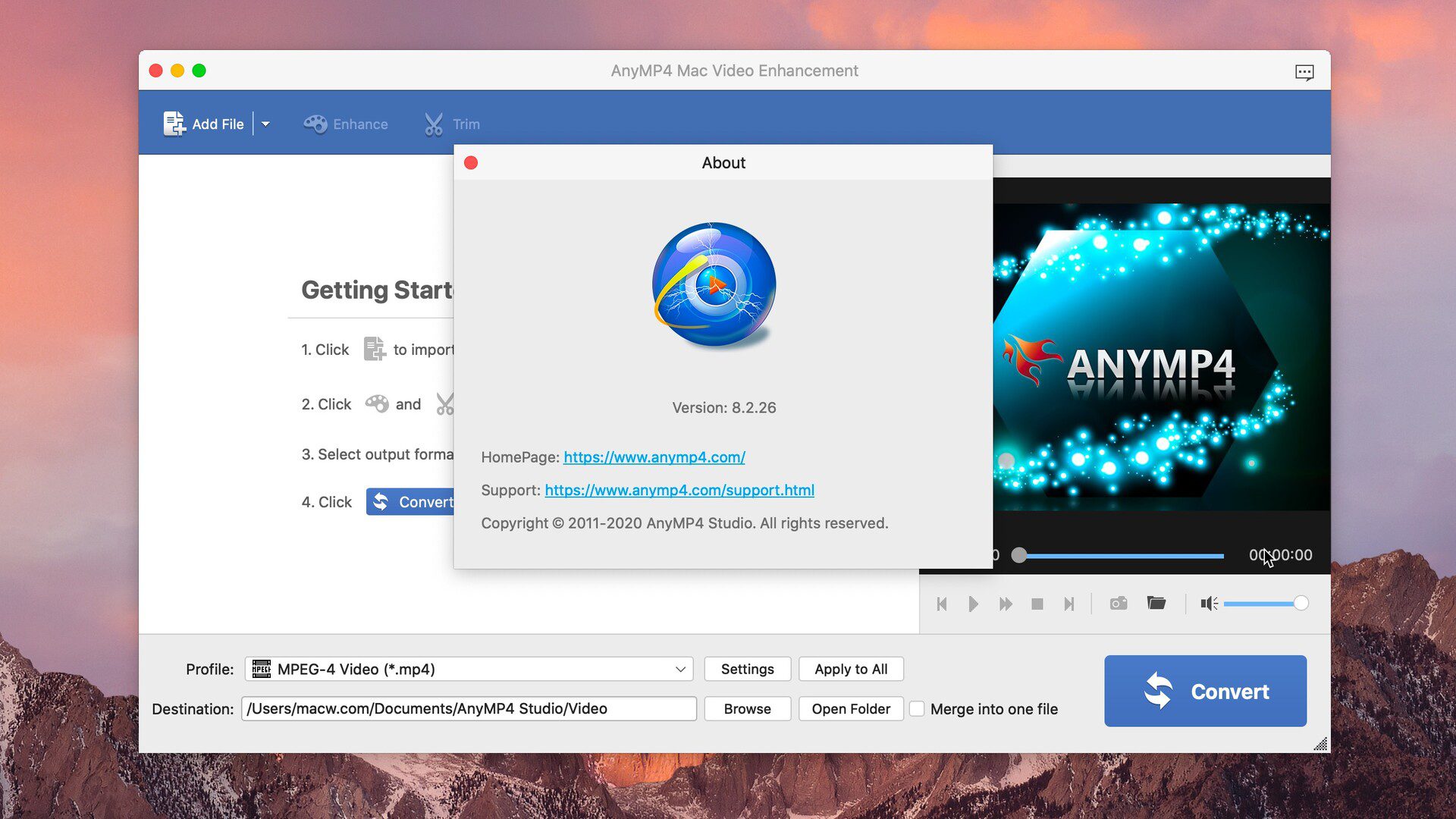Select the Enhance palette tool

coord(346,124)
